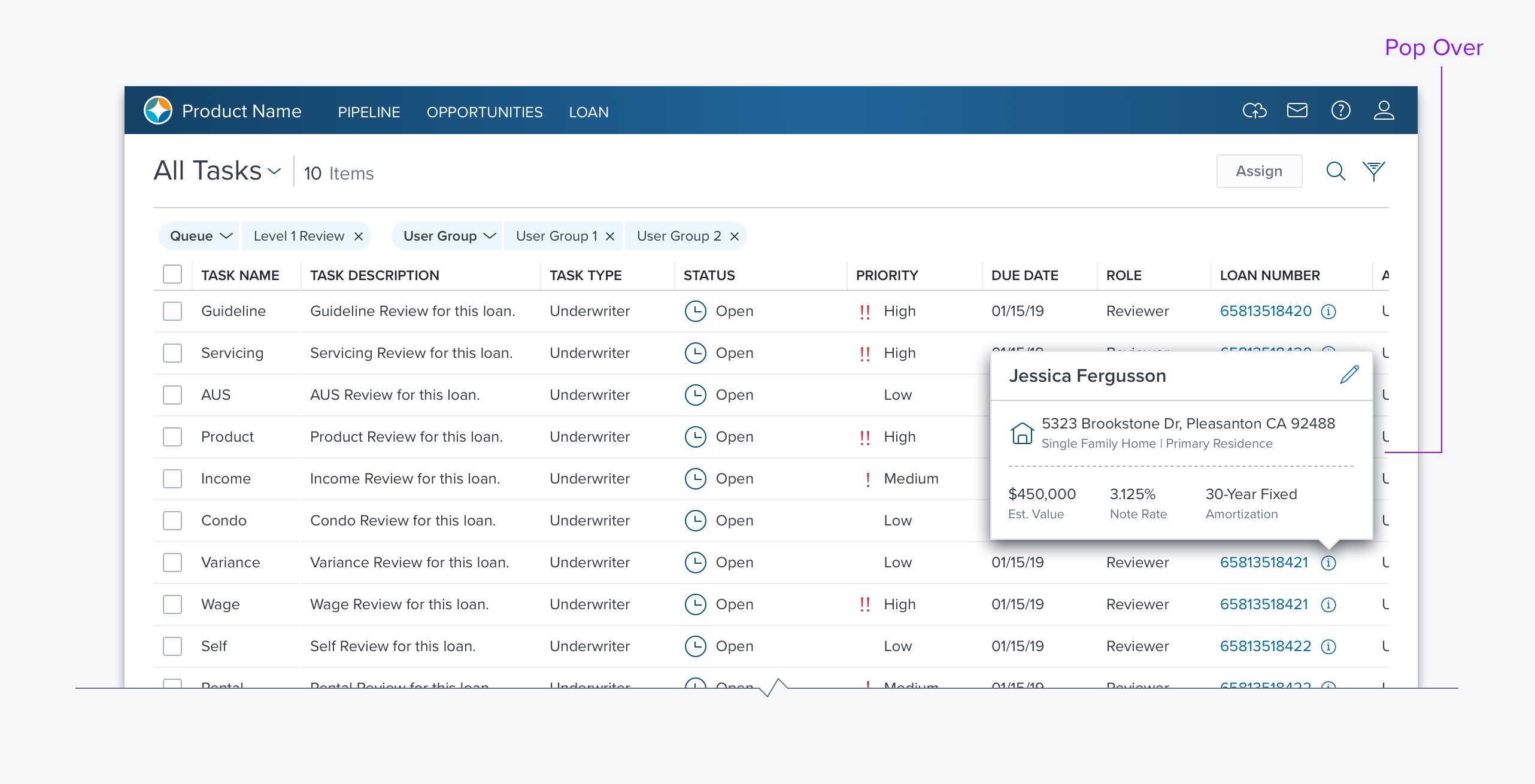This screenshot has height=784, width=1535.
Task: Remove User Group 1 filter chip
Action: pyautogui.click(x=610, y=236)
